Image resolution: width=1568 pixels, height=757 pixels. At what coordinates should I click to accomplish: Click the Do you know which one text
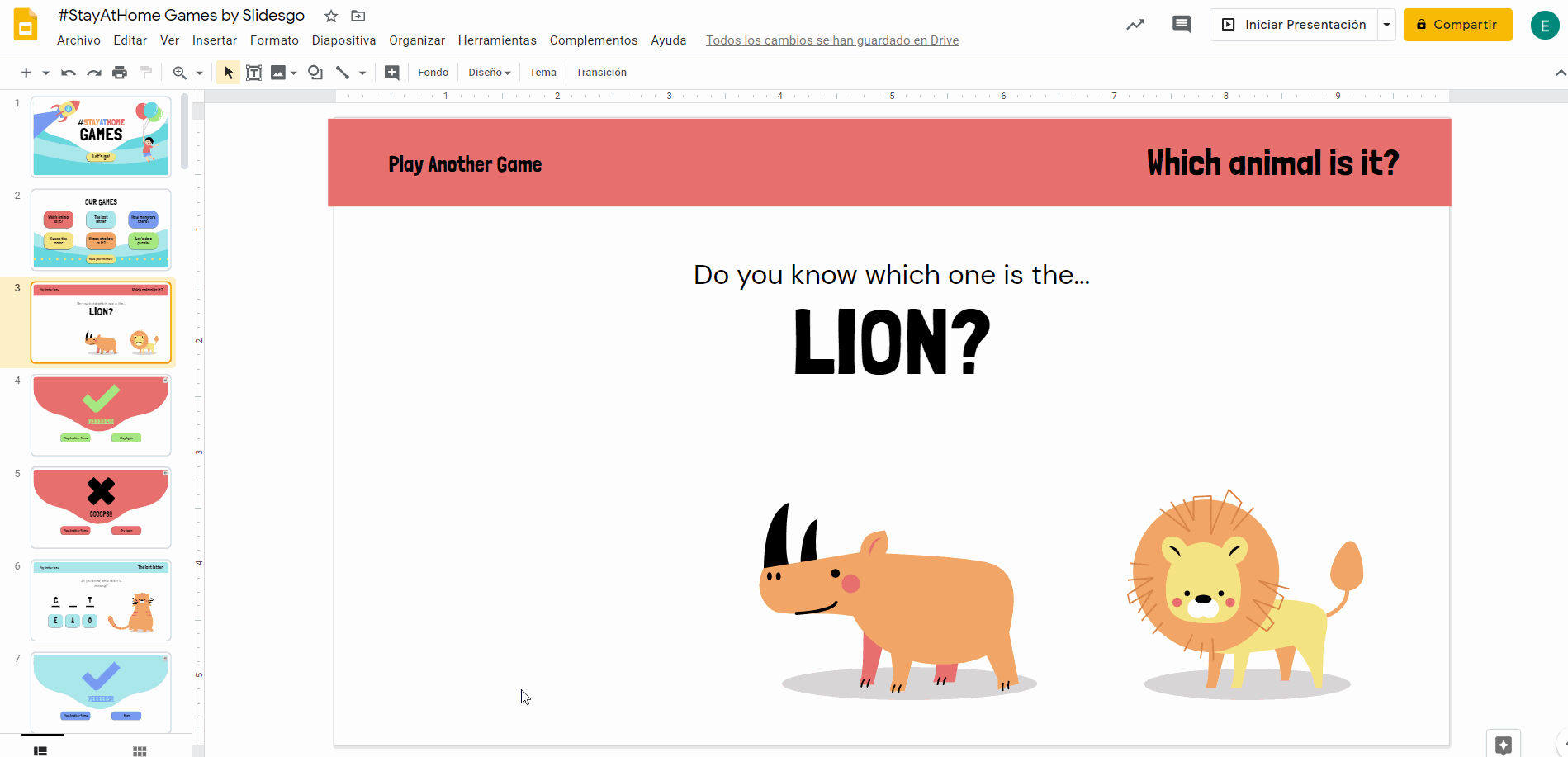point(892,275)
